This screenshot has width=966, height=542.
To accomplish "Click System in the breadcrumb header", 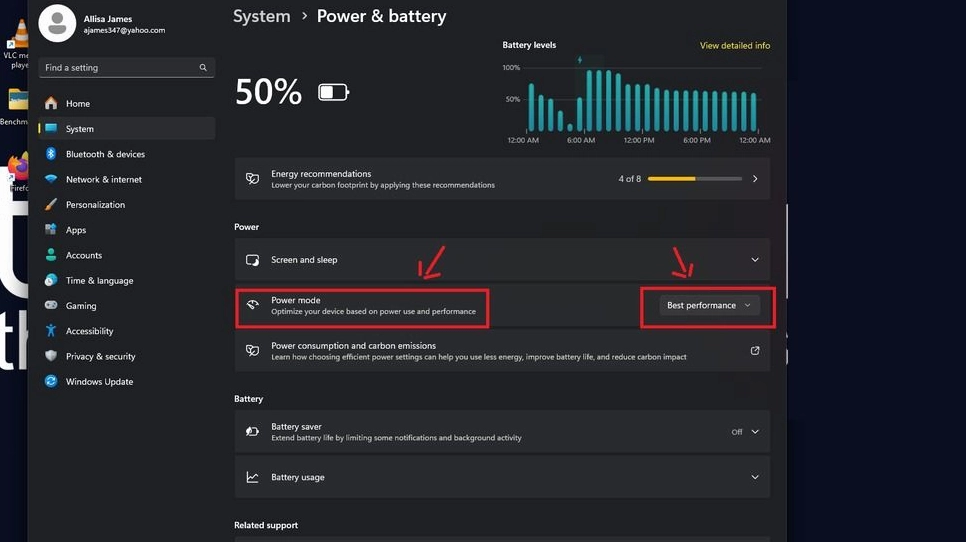I will coord(261,16).
